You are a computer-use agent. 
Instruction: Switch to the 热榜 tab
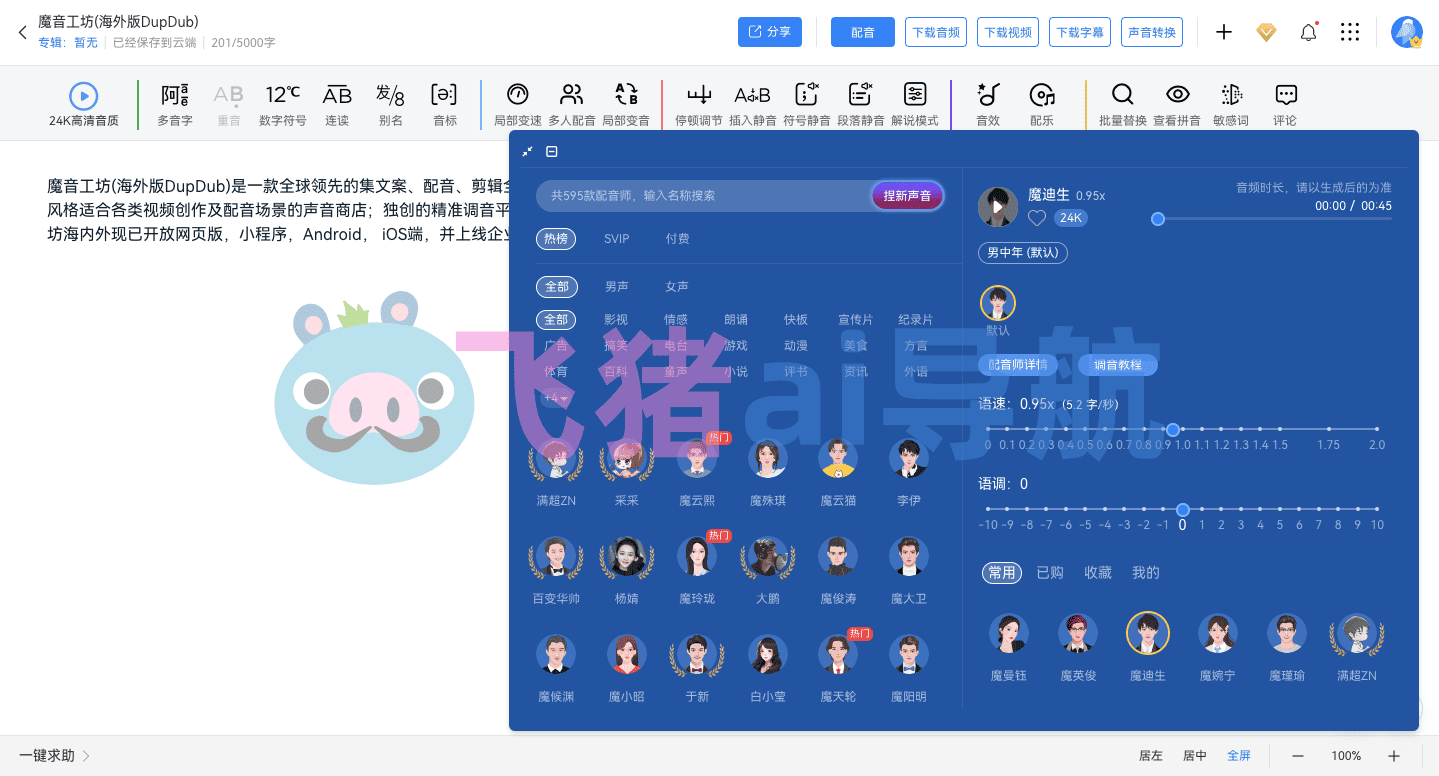point(555,239)
